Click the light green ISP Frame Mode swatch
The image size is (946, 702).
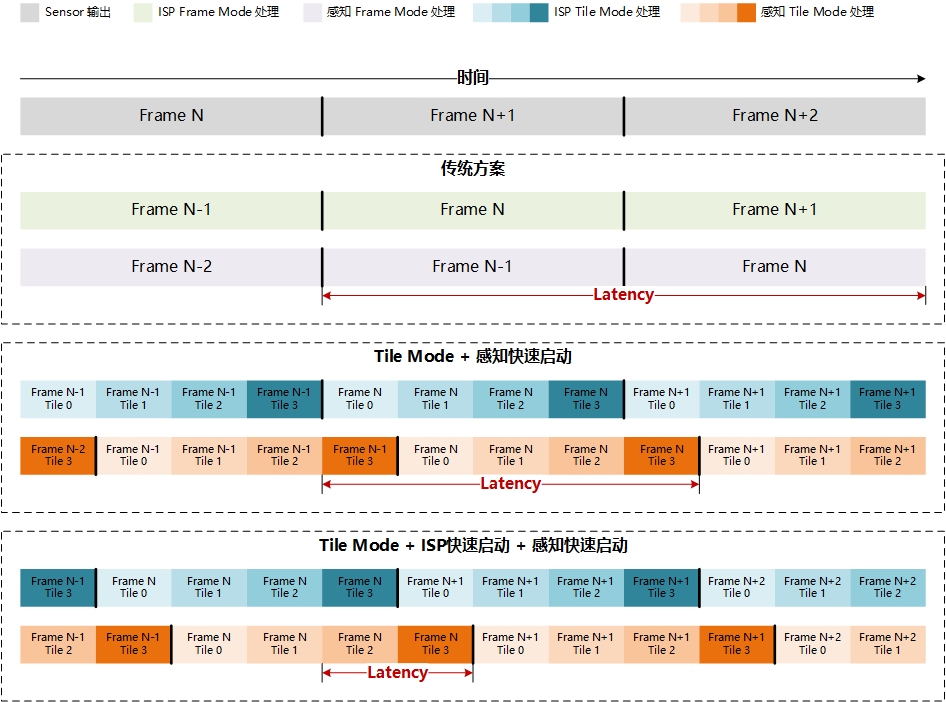click(x=142, y=12)
